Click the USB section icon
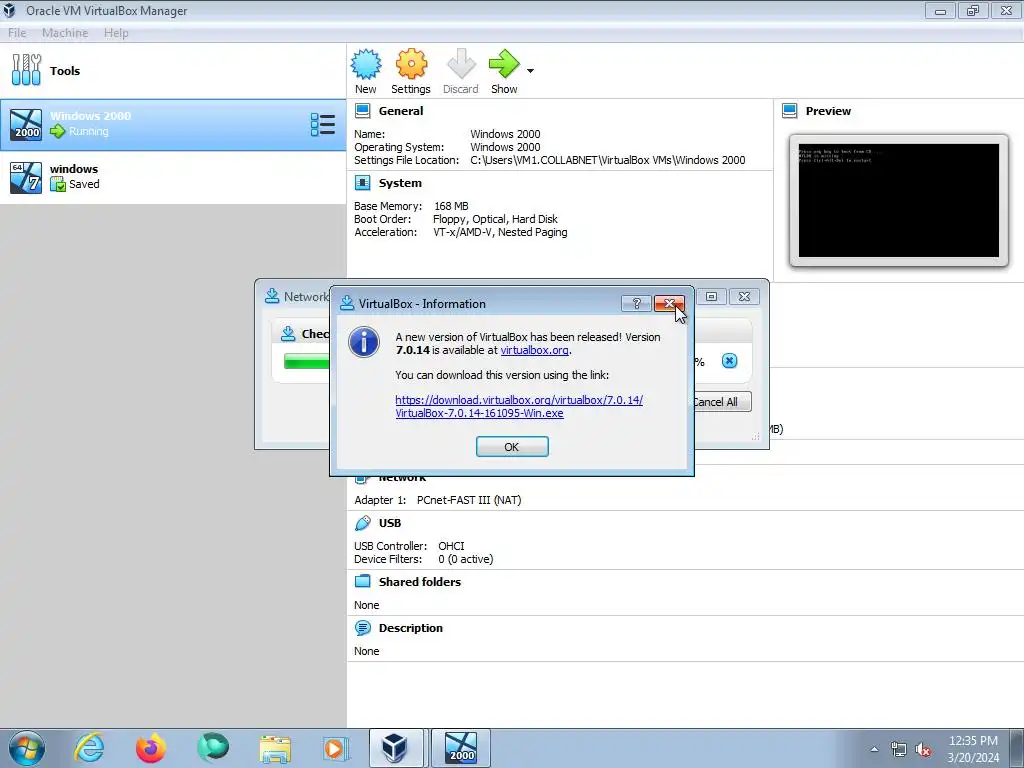The height and width of the screenshot is (768, 1024). 362,523
